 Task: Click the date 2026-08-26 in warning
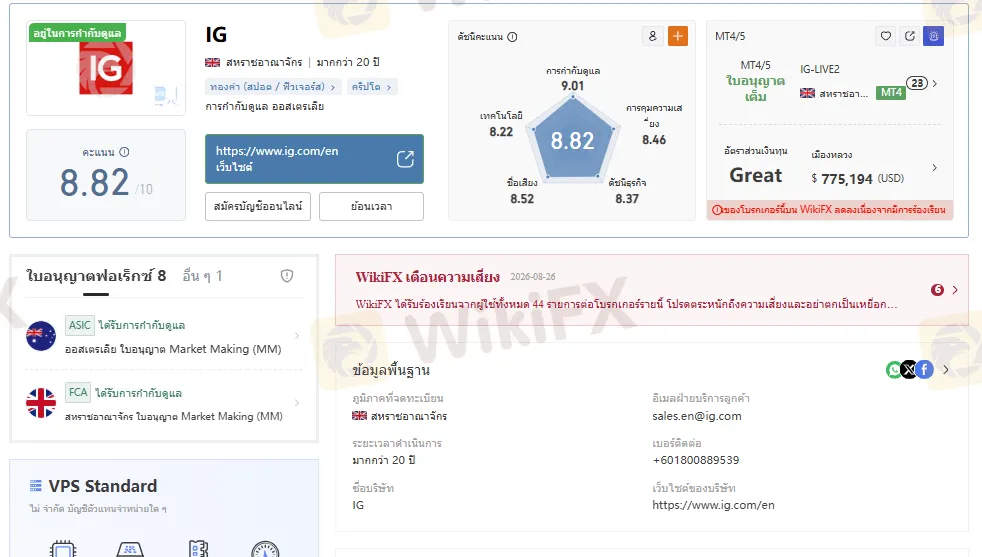click(x=533, y=277)
